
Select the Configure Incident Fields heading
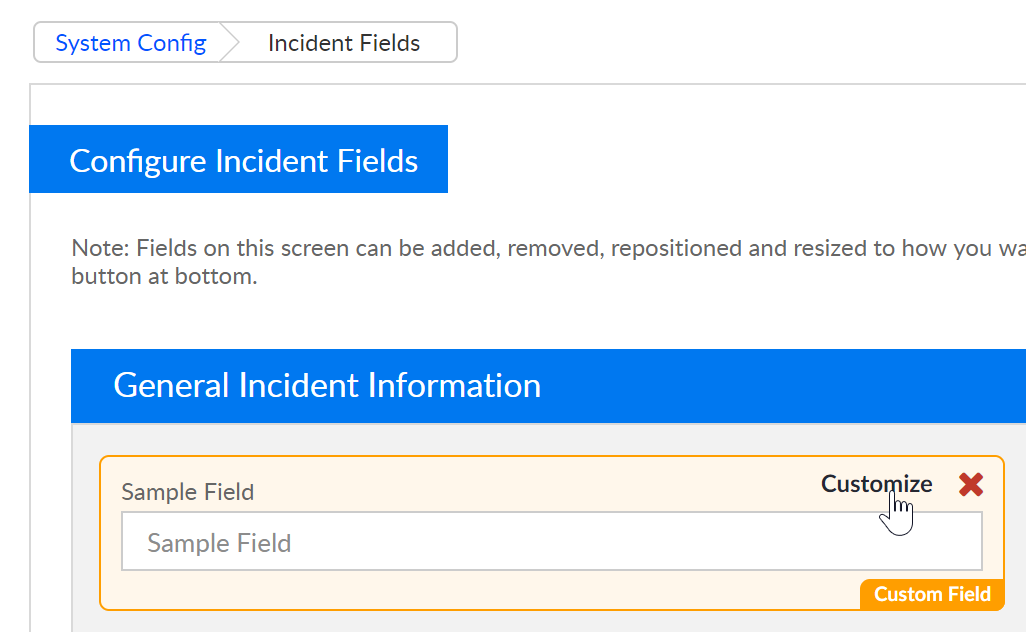pos(243,160)
